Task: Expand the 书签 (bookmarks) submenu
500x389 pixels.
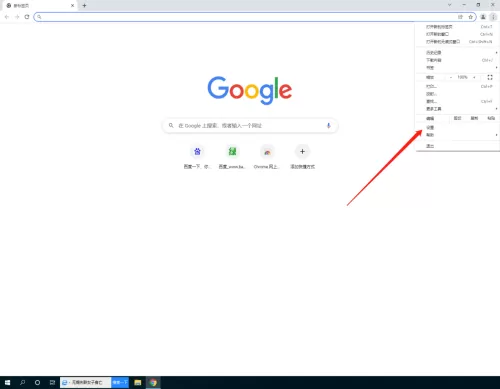Action: pyautogui.click(x=458, y=68)
